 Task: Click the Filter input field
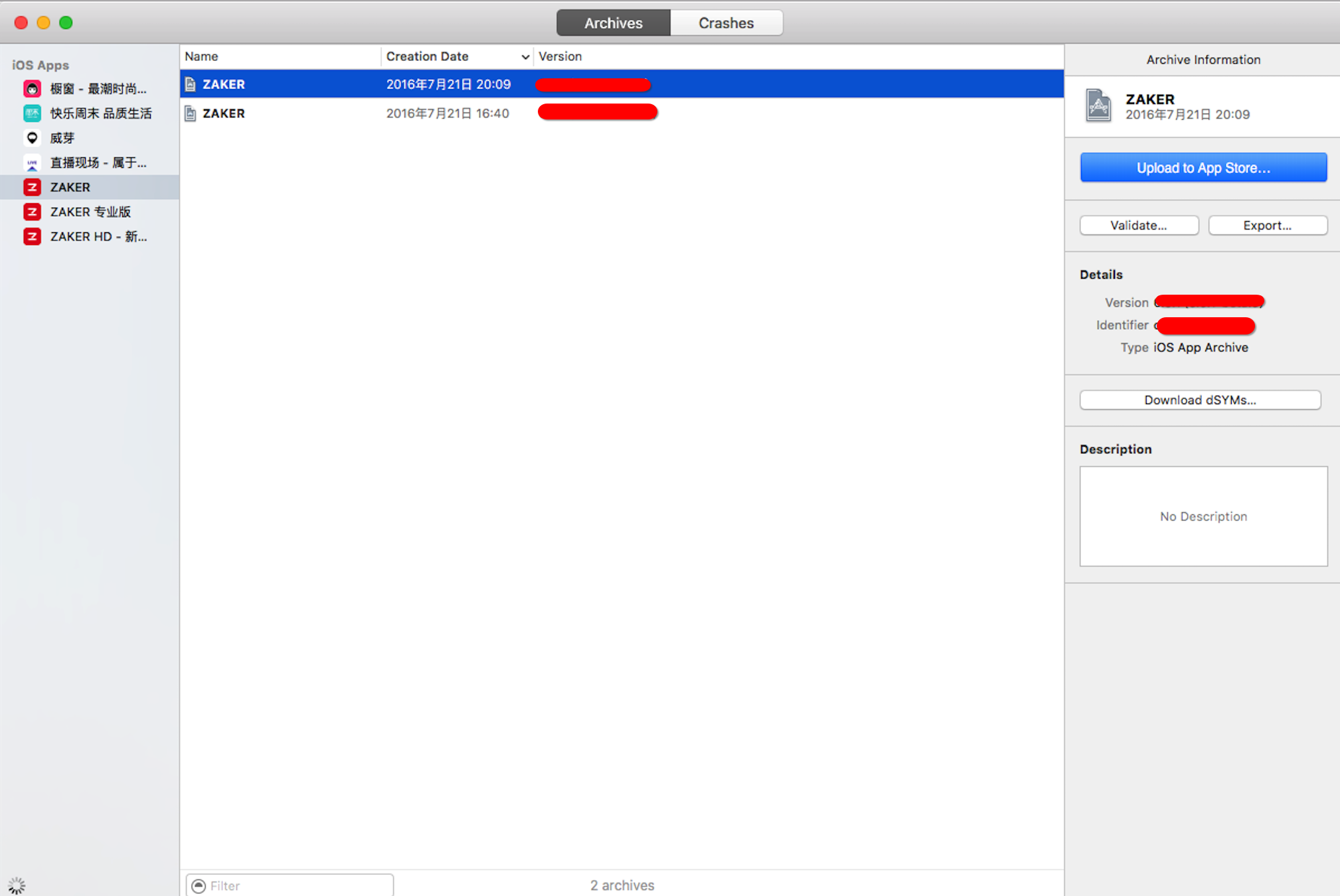pyautogui.click(x=290, y=885)
